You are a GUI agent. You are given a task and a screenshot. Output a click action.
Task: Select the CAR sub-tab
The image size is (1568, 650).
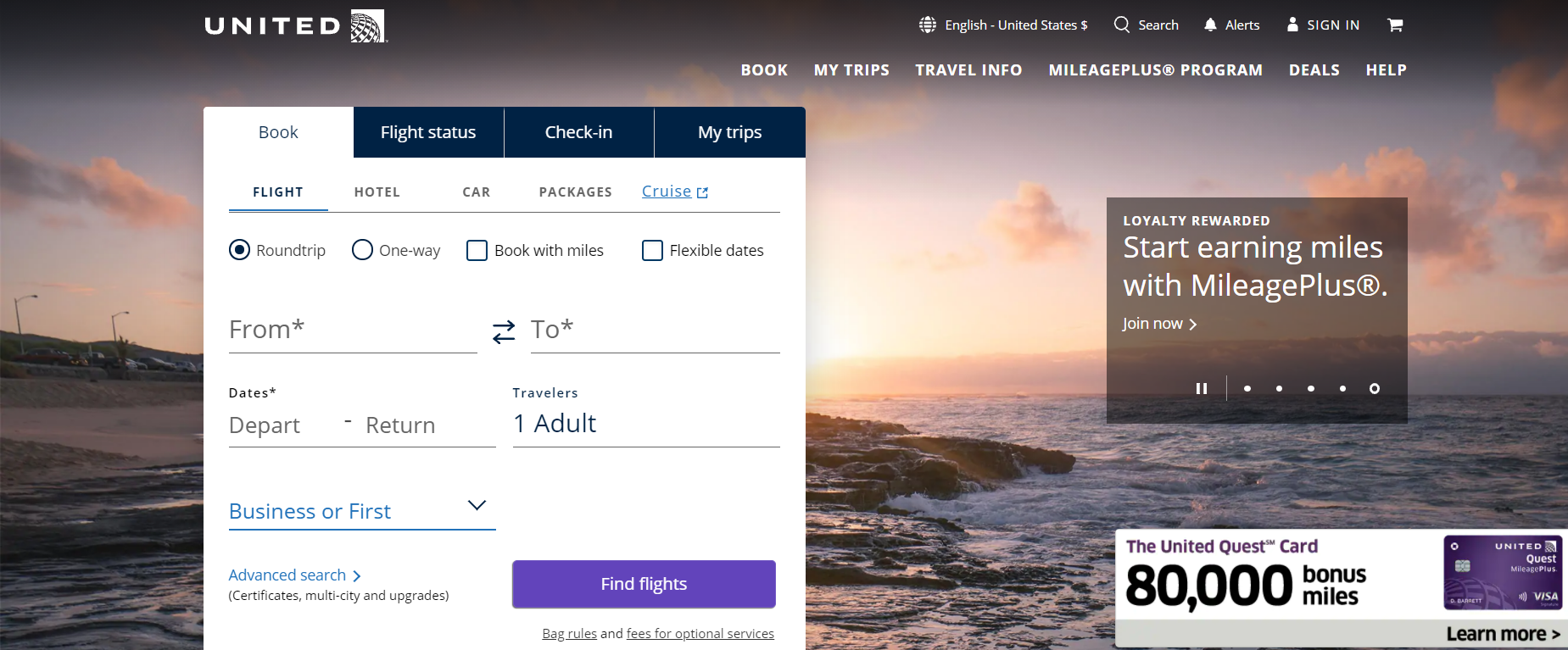(477, 192)
